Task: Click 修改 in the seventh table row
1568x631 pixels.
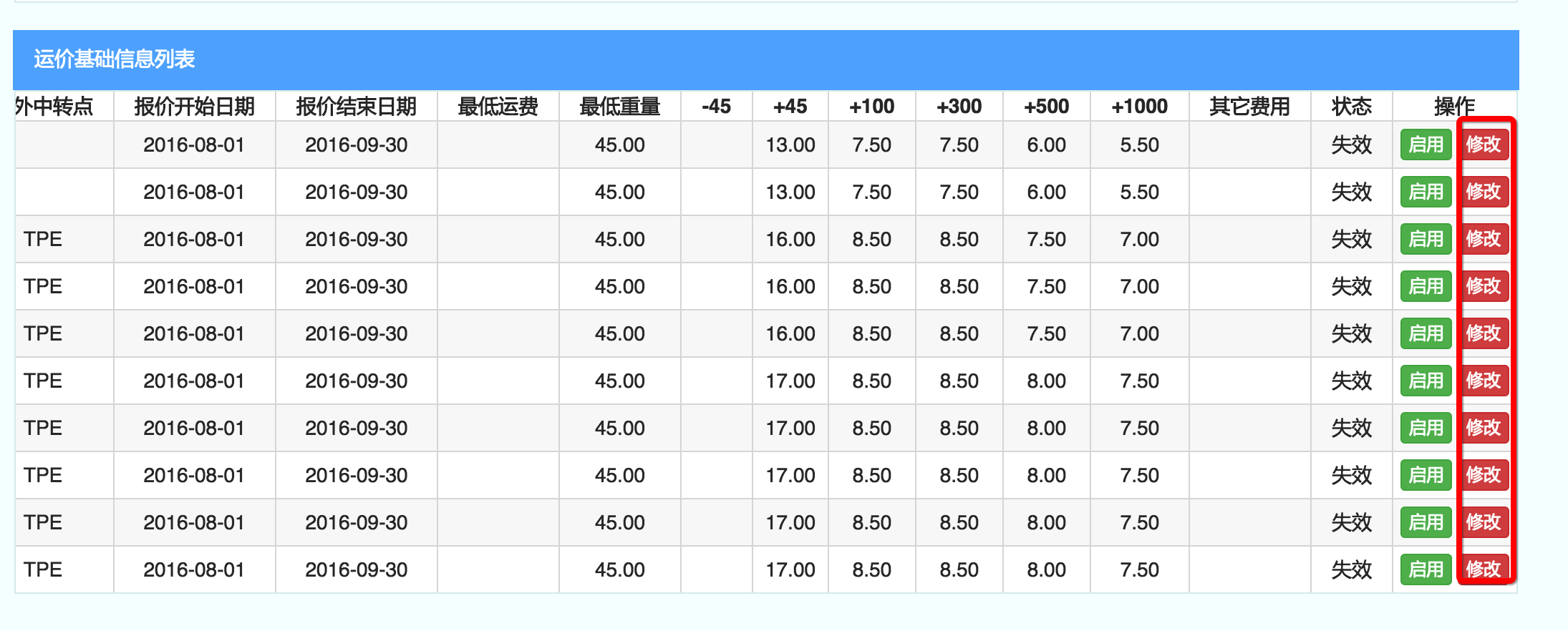Action: point(1484,429)
